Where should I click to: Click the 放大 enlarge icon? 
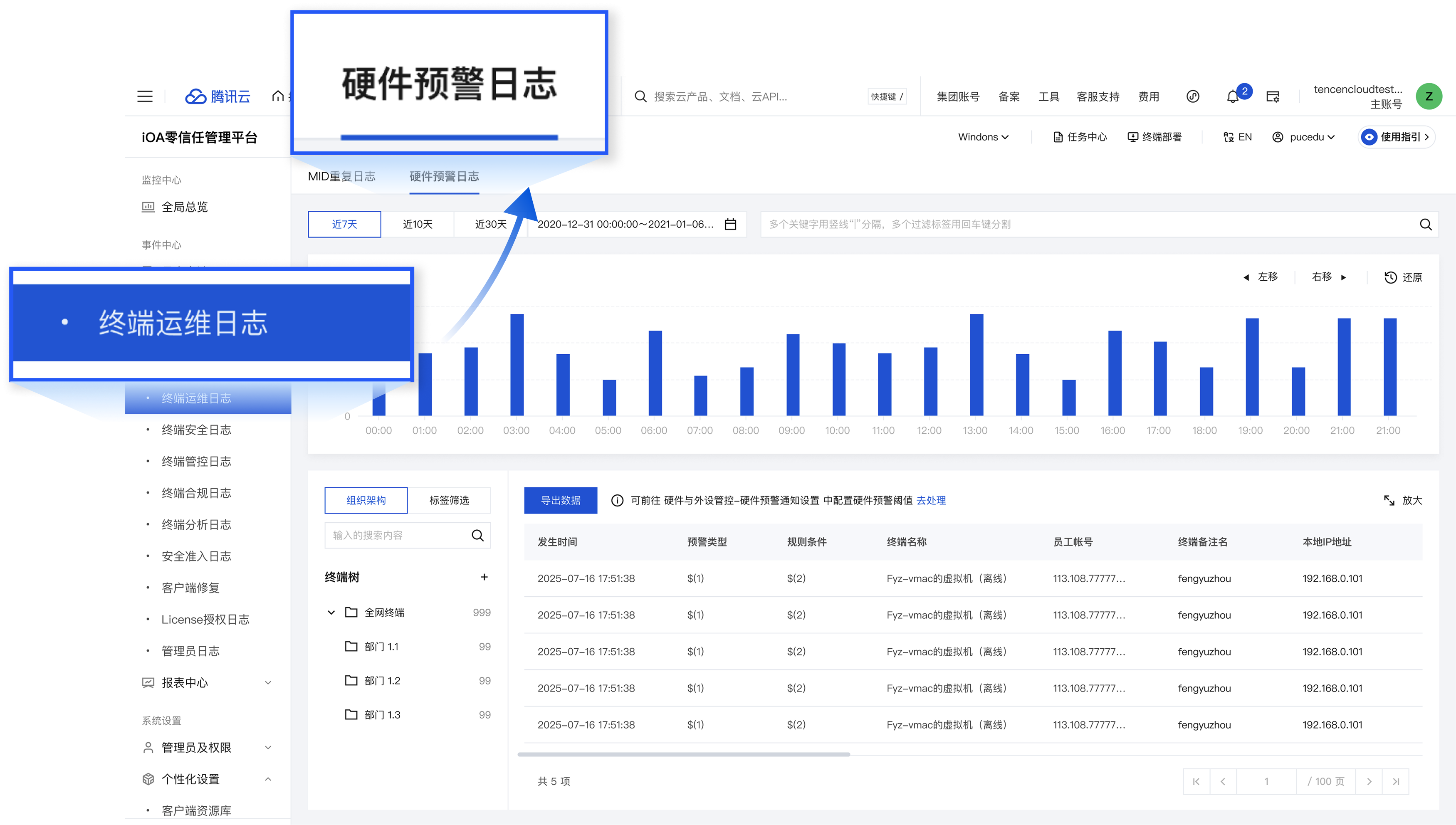click(1389, 500)
